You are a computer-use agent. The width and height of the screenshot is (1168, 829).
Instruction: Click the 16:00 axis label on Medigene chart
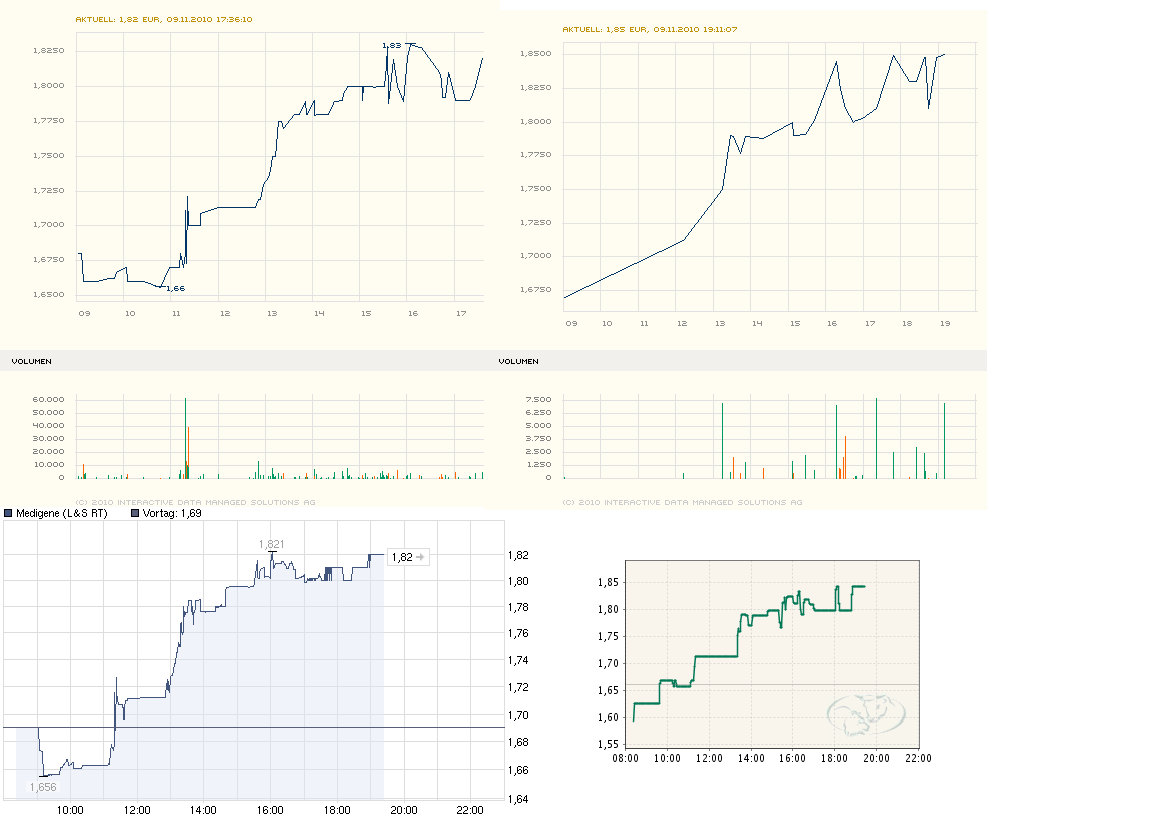tap(270, 809)
